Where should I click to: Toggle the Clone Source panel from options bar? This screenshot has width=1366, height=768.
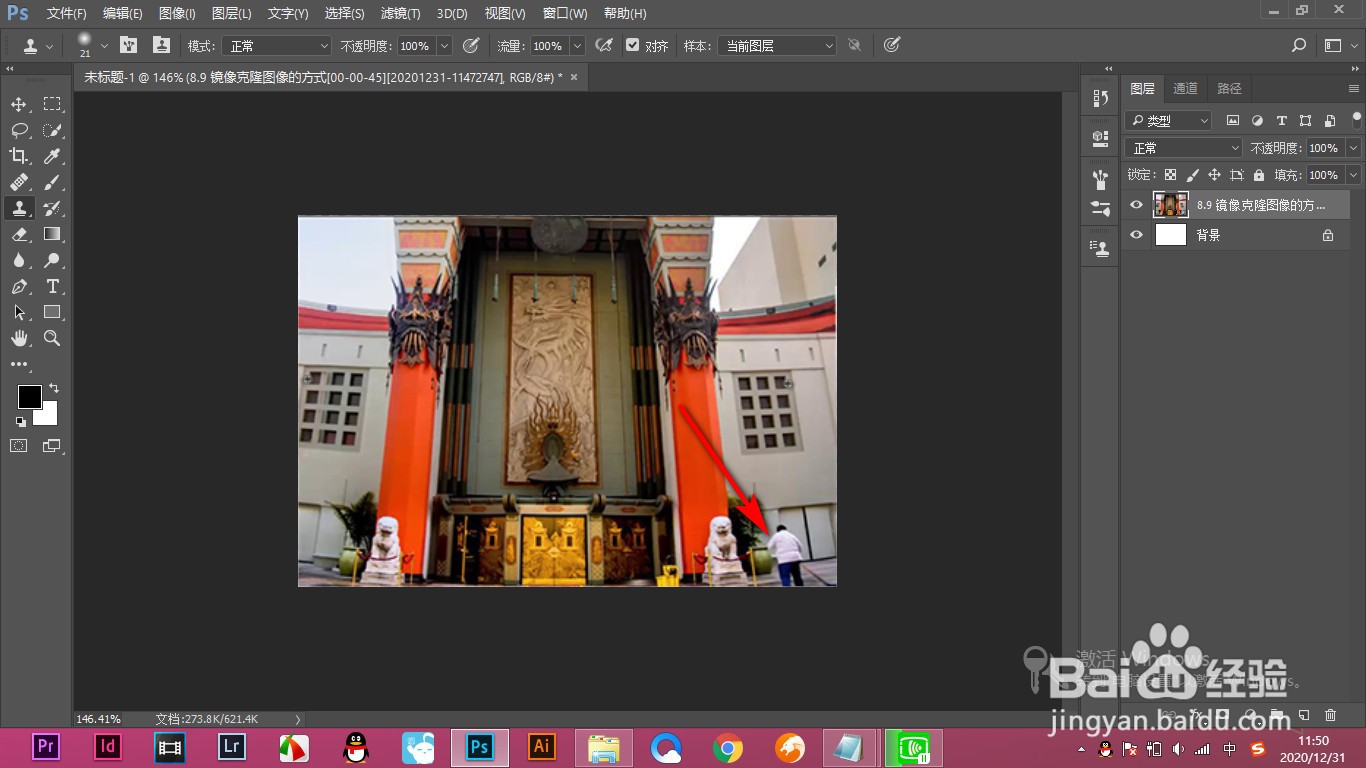pyautogui.click(x=161, y=45)
